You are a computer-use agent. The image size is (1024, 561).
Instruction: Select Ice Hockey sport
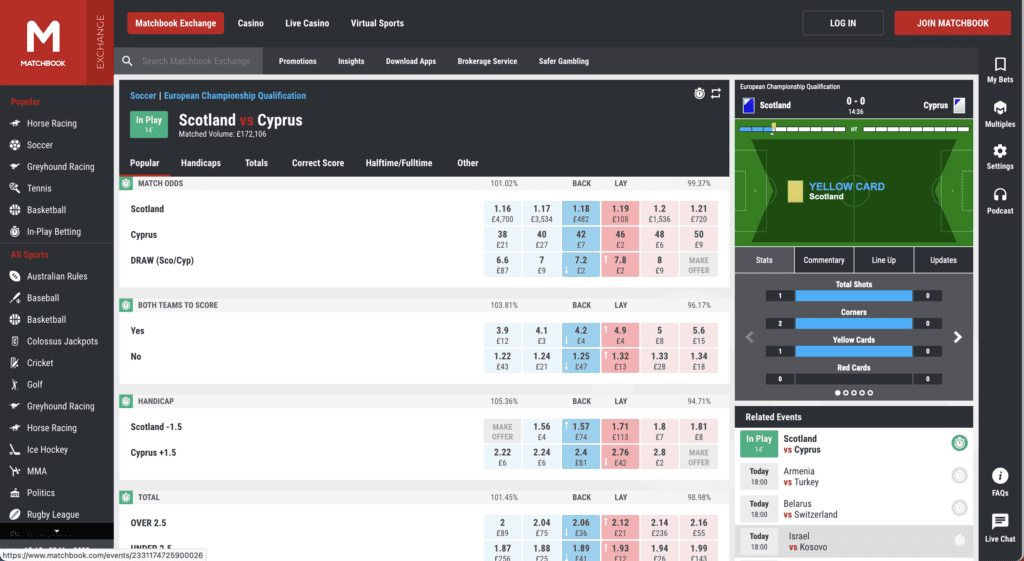(x=47, y=449)
